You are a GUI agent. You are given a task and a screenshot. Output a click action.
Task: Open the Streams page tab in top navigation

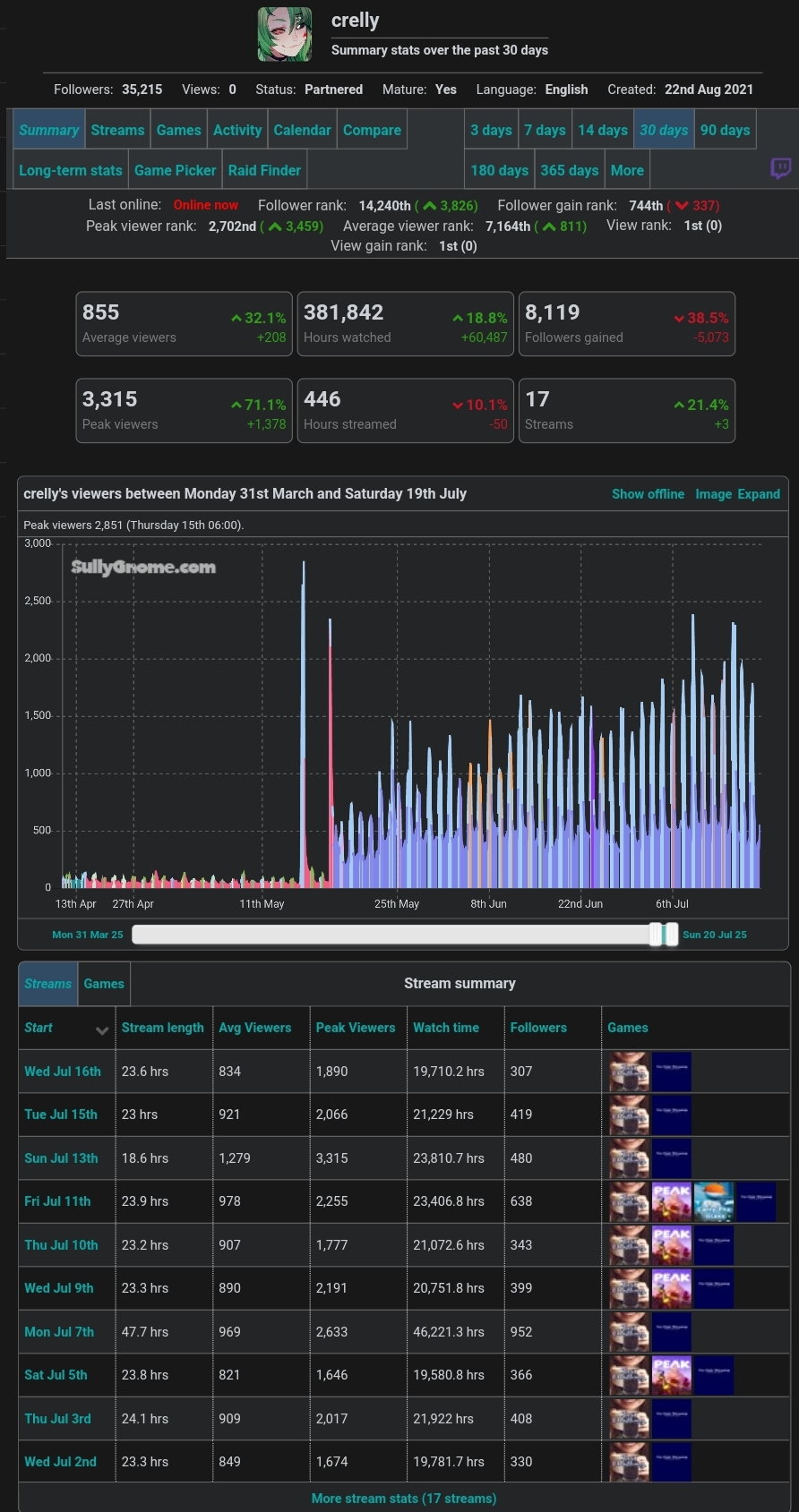(x=117, y=130)
